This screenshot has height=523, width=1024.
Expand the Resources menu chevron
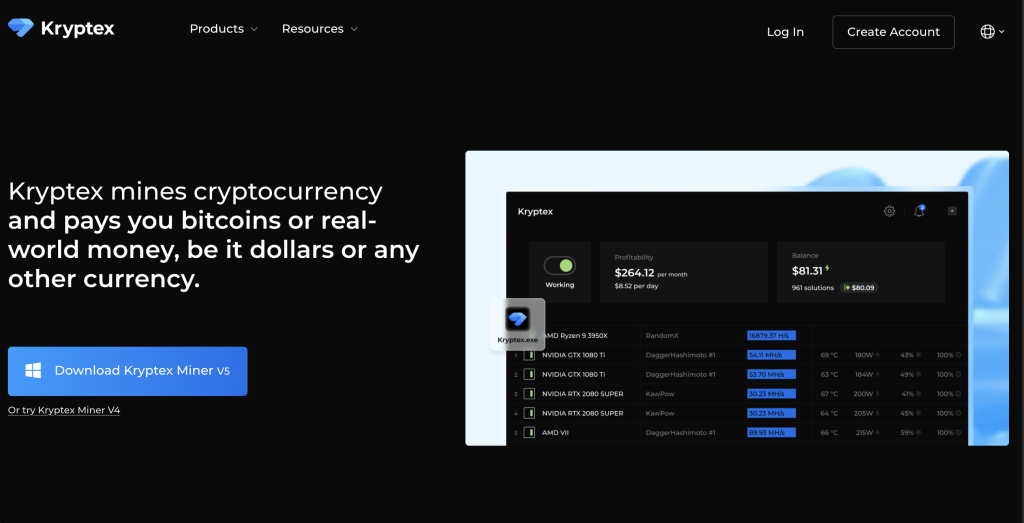[x=354, y=29]
